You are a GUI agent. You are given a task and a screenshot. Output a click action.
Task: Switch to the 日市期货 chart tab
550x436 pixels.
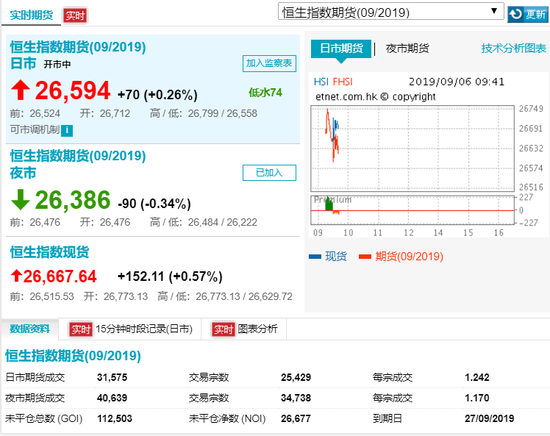pyautogui.click(x=341, y=48)
